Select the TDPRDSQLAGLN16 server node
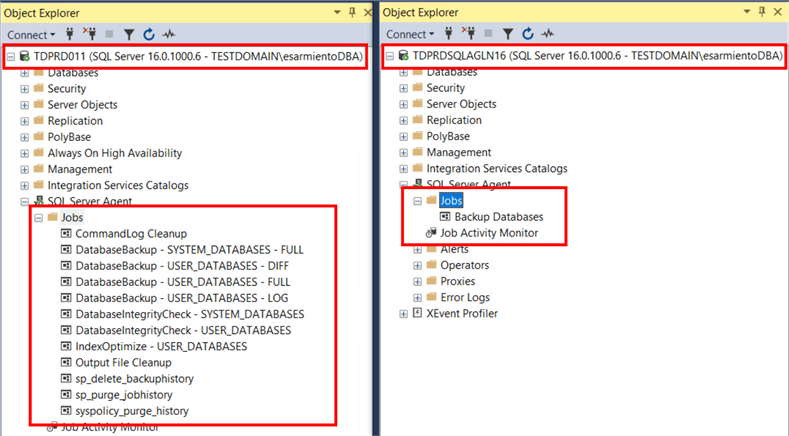This screenshot has height=436, width=789. coord(597,56)
